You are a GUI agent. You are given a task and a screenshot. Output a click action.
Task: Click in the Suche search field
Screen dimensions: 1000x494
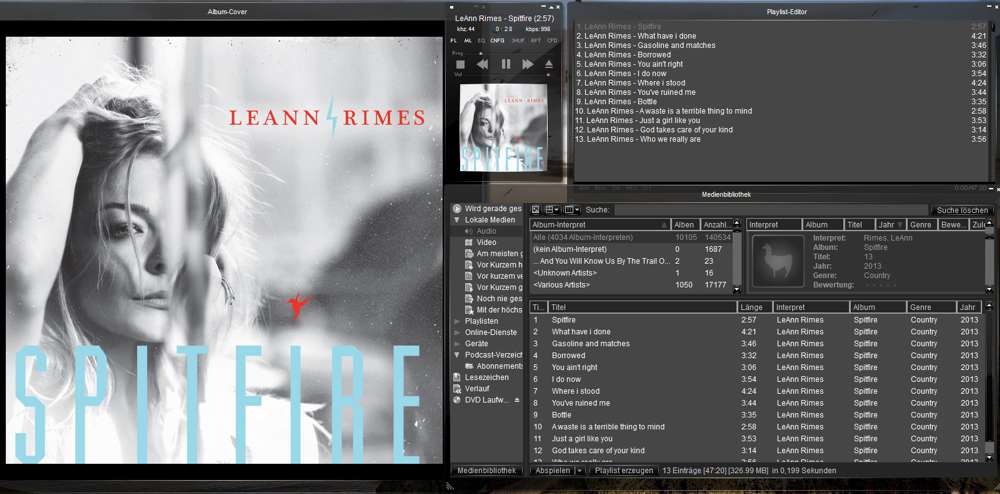coord(770,210)
